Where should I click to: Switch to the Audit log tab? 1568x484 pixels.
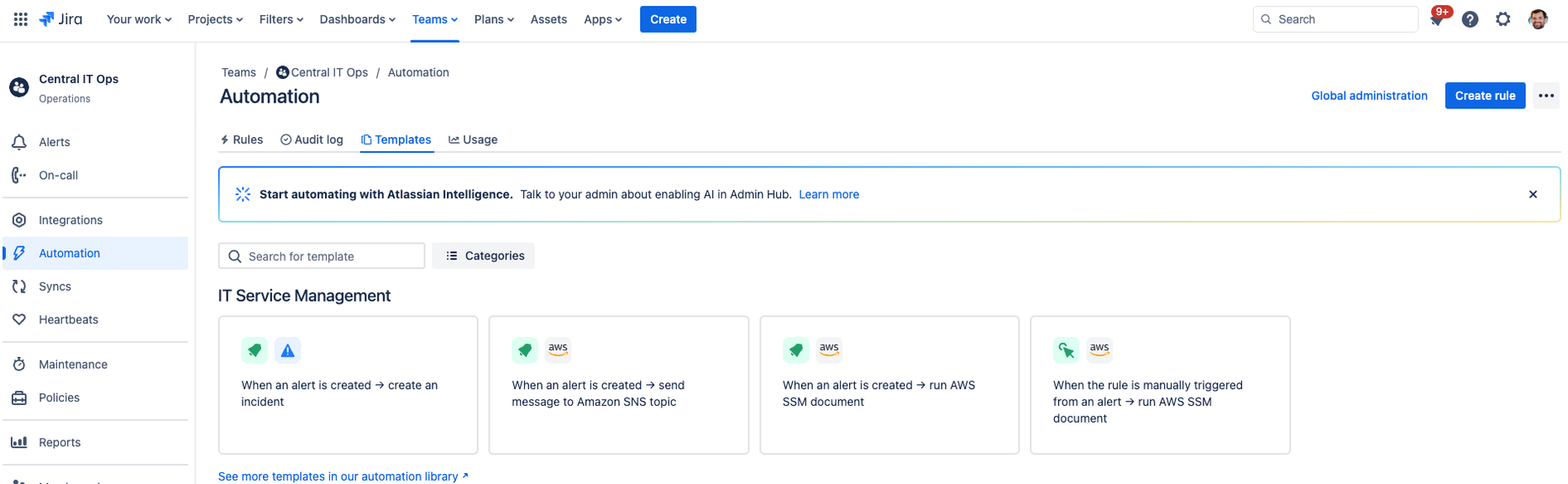pos(312,139)
